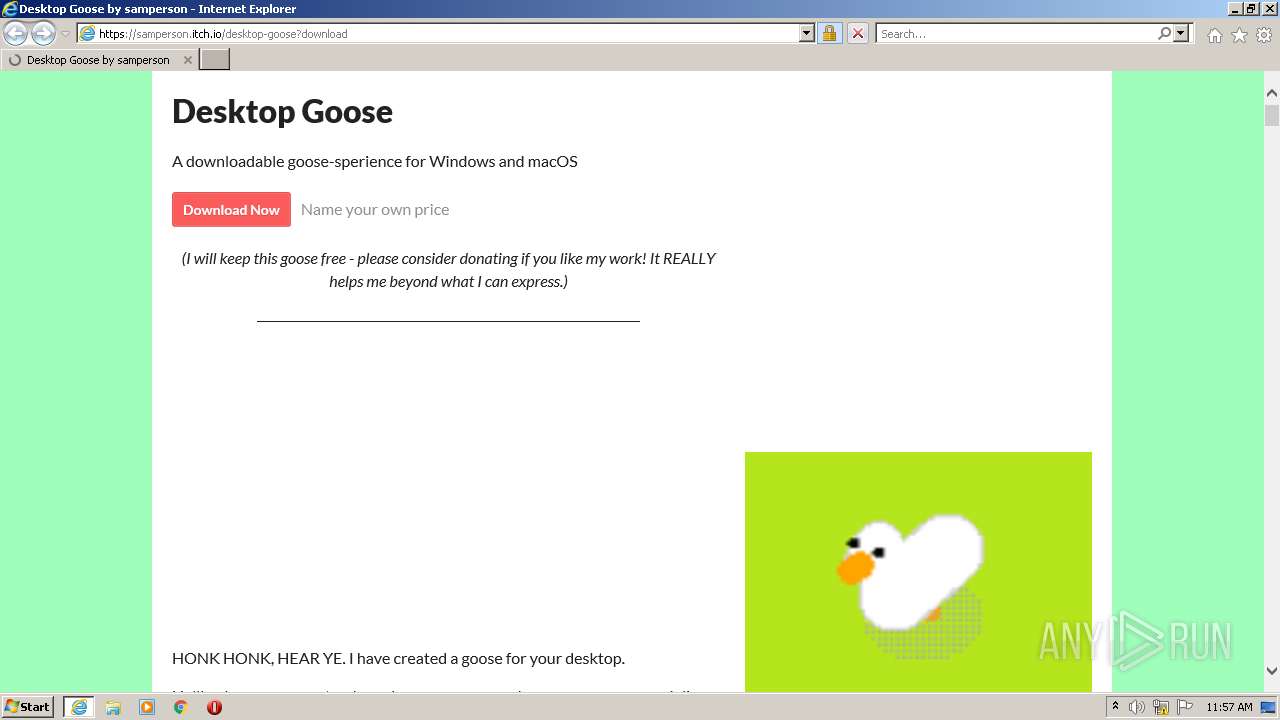Open Chrome taskbar icon
The width and height of the screenshot is (1280, 720).
(x=181, y=707)
